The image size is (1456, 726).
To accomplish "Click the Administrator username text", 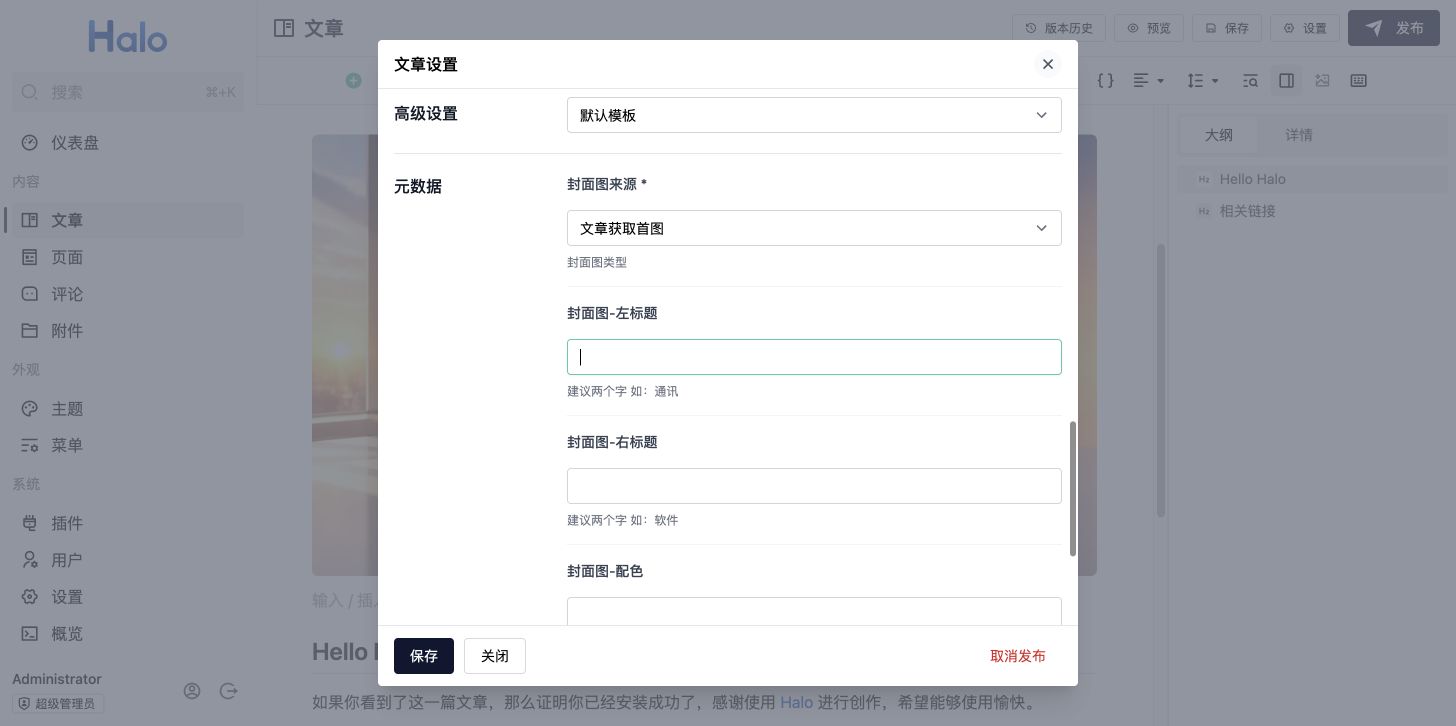I will point(57,679).
